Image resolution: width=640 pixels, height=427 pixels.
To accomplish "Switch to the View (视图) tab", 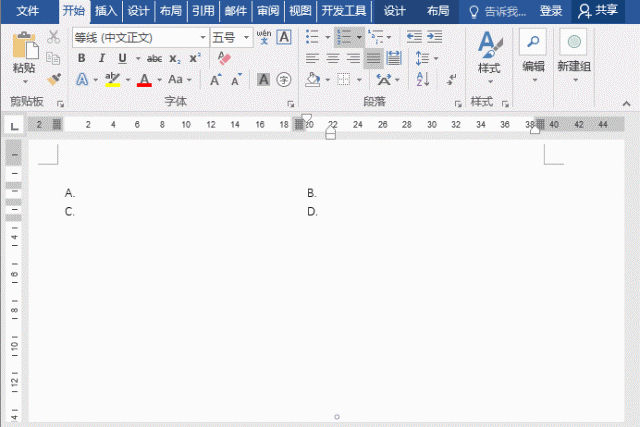I will (300, 11).
